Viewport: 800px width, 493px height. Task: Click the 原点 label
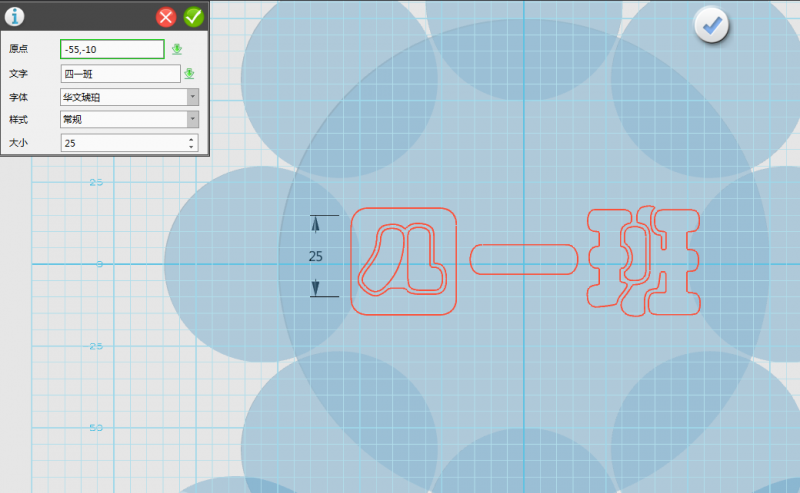(x=18, y=48)
